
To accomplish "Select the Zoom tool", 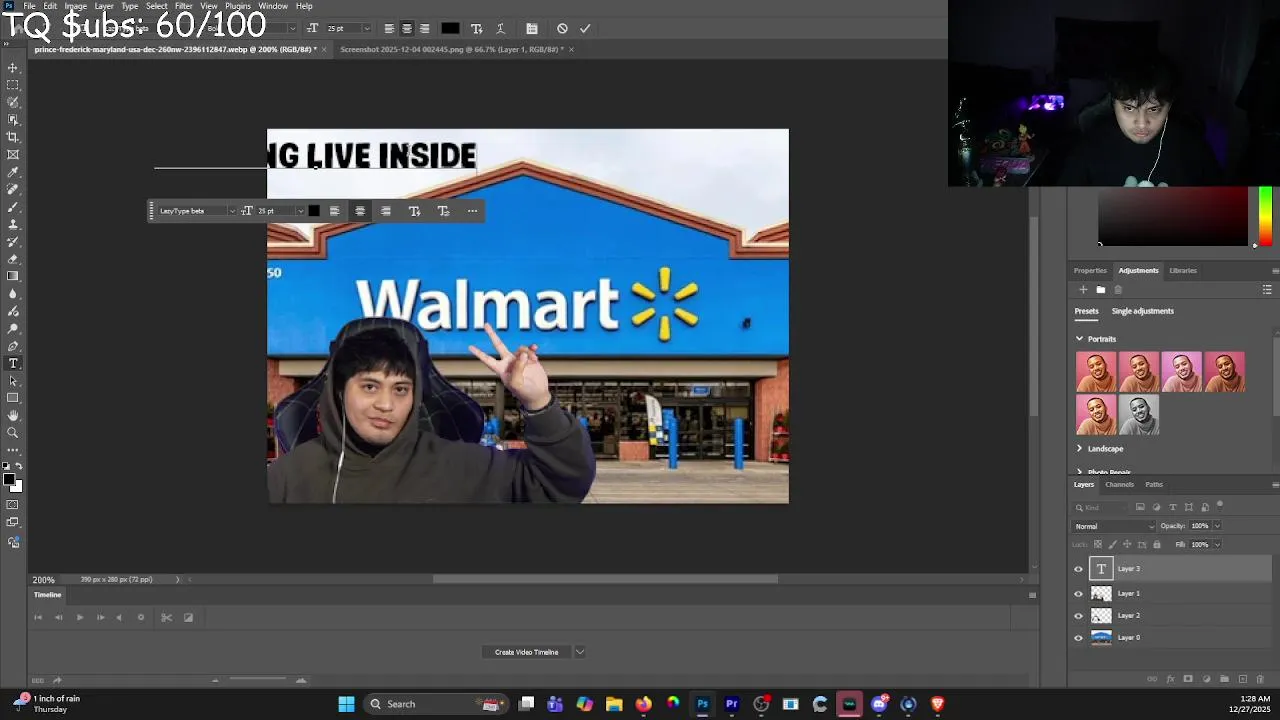I will click(13, 433).
